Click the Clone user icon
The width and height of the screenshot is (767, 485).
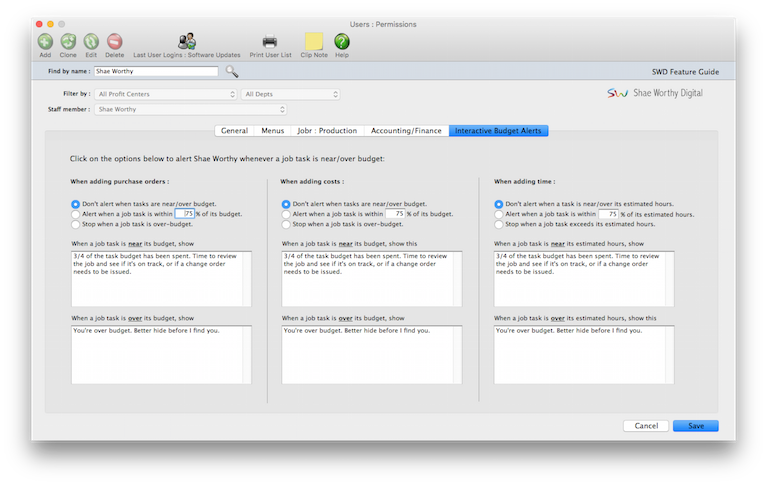pos(68,41)
